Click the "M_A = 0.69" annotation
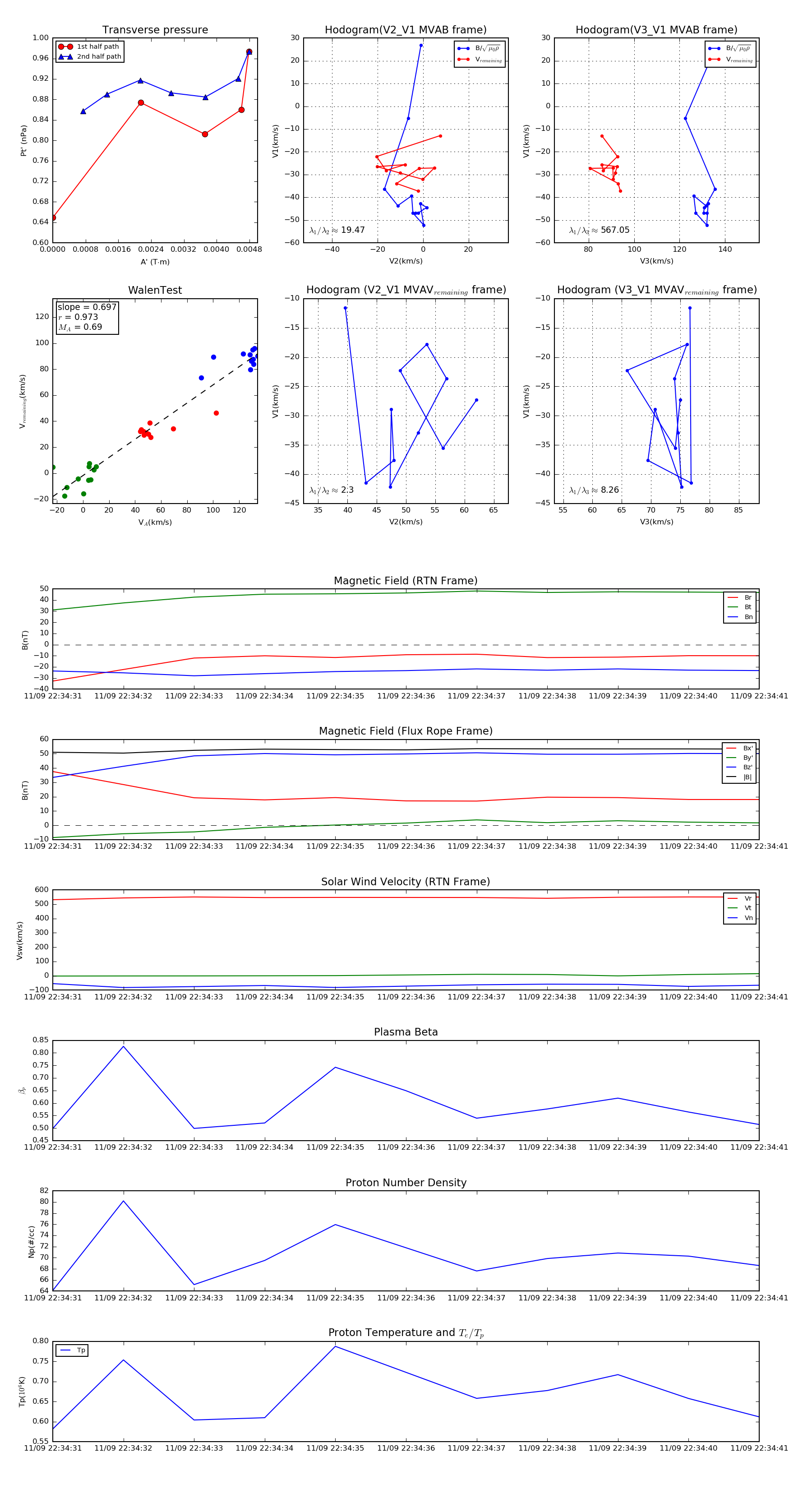812x1489 pixels. pos(80,327)
